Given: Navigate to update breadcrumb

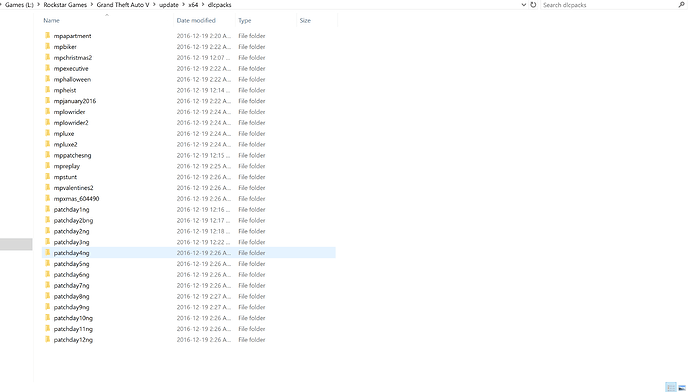Looking at the screenshot, I should coord(169,5).
